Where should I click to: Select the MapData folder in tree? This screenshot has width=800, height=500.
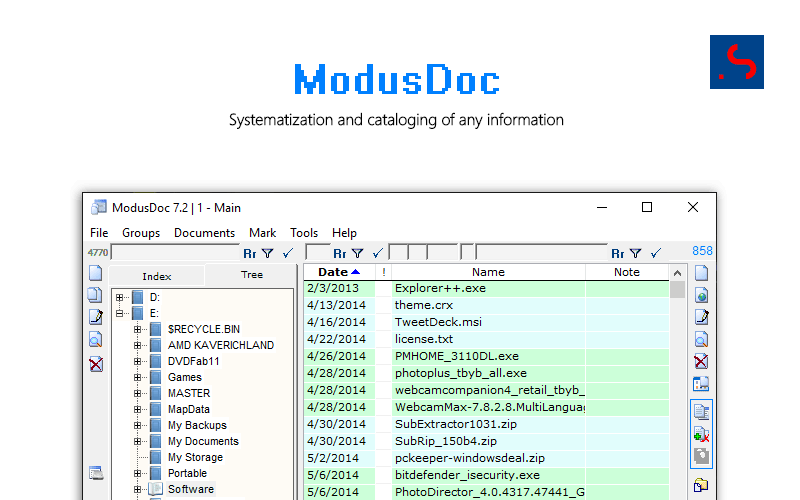[x=189, y=409]
